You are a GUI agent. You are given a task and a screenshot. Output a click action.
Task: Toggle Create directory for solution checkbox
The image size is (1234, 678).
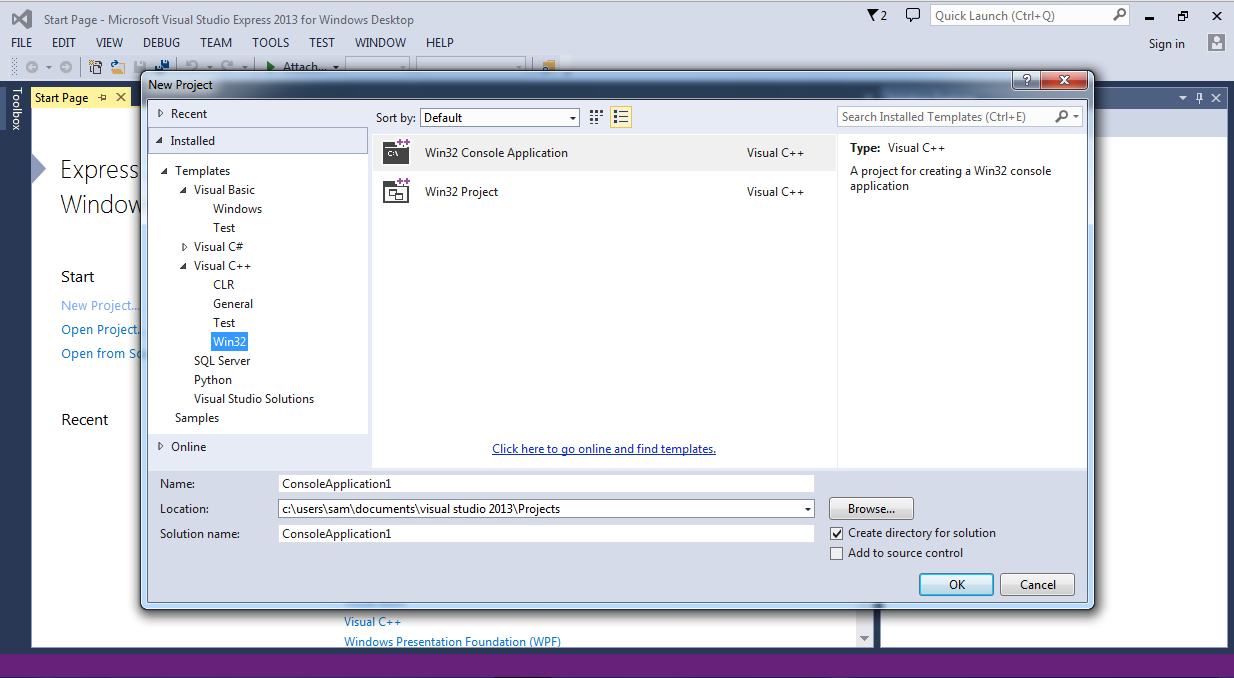(837, 534)
